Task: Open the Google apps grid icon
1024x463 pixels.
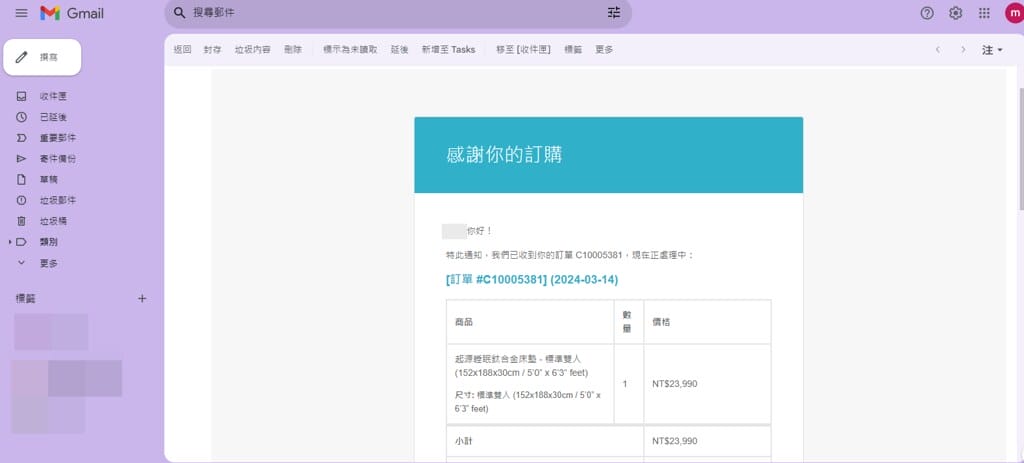Action: point(984,13)
